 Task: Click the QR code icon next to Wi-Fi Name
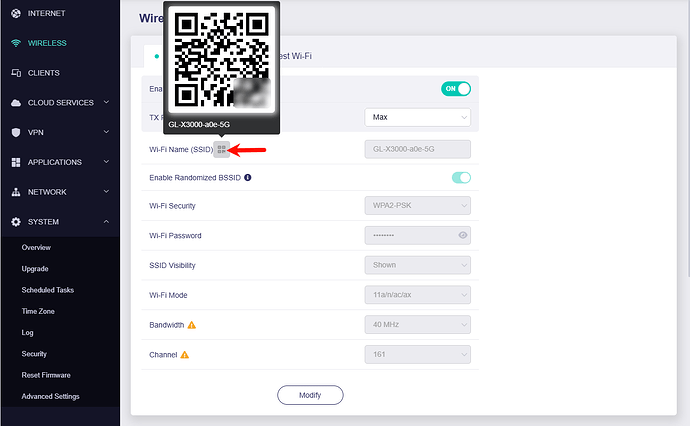(x=221, y=150)
